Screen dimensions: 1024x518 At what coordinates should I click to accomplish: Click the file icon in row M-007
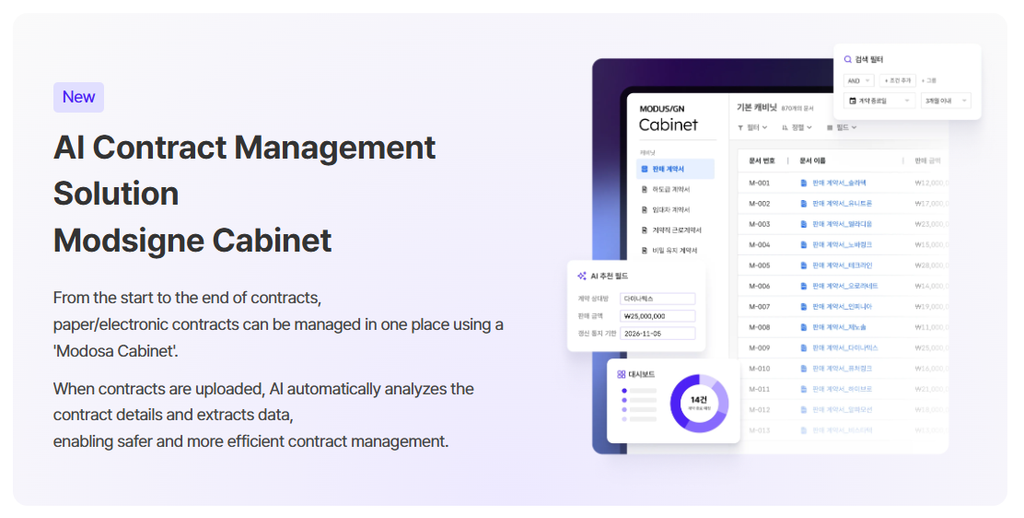[x=804, y=306]
